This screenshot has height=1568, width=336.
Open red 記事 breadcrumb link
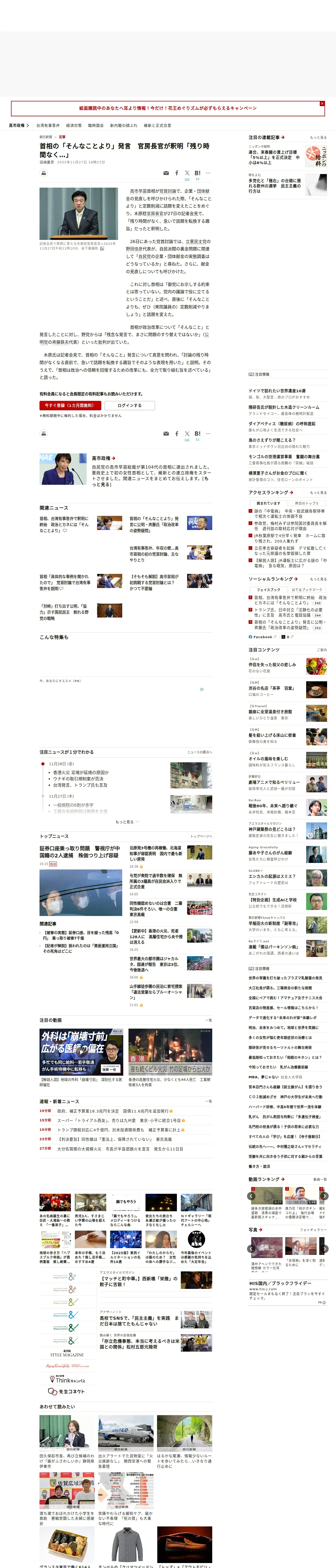tap(62, 137)
